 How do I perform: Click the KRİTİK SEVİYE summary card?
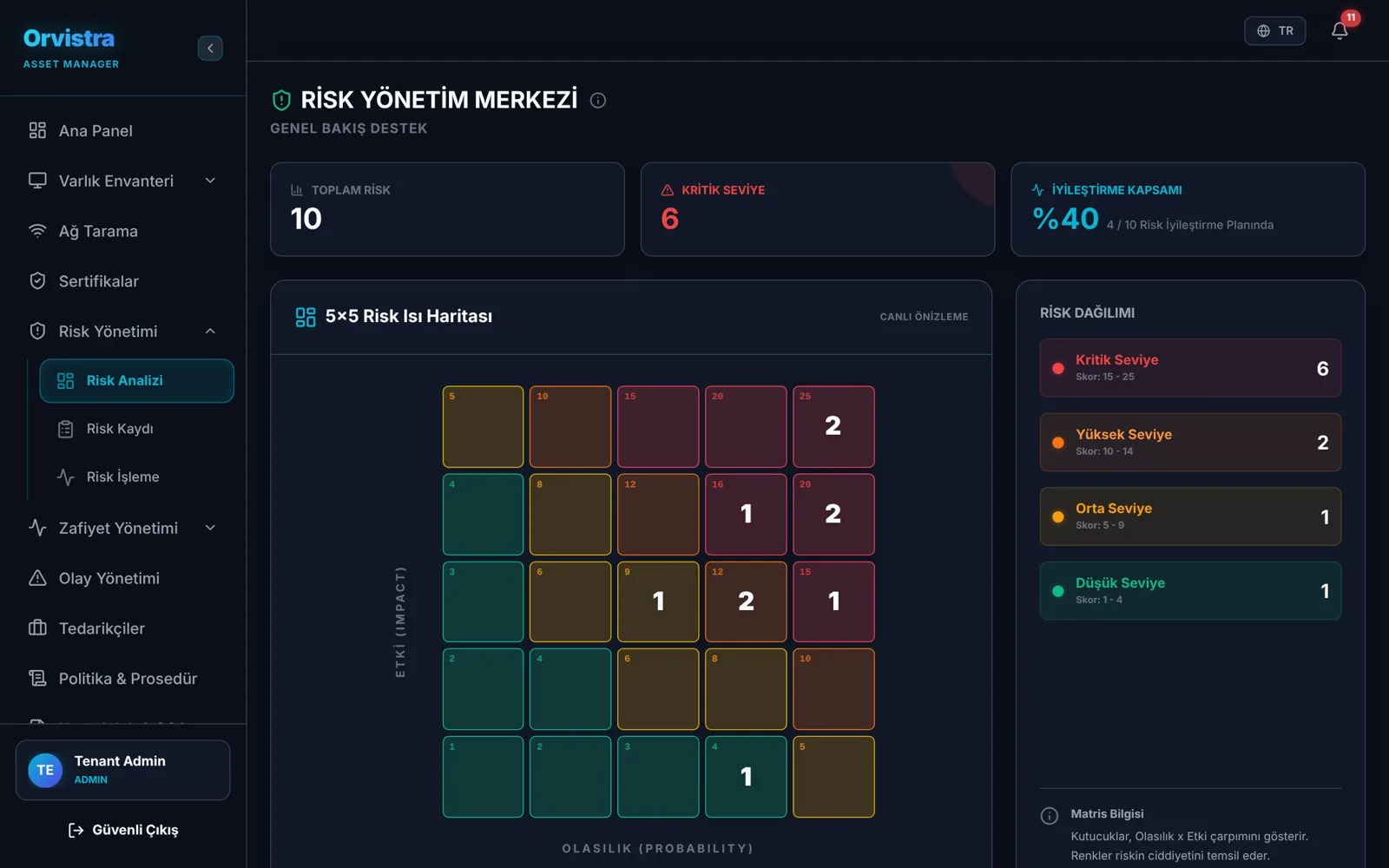click(x=818, y=209)
